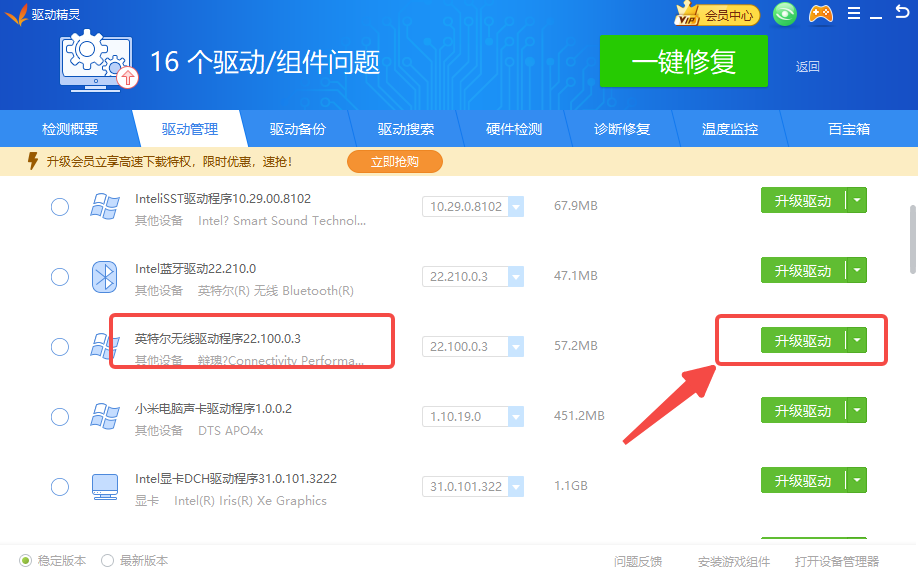
Task: Click the orange 立即抢购 button
Action: [x=394, y=161]
